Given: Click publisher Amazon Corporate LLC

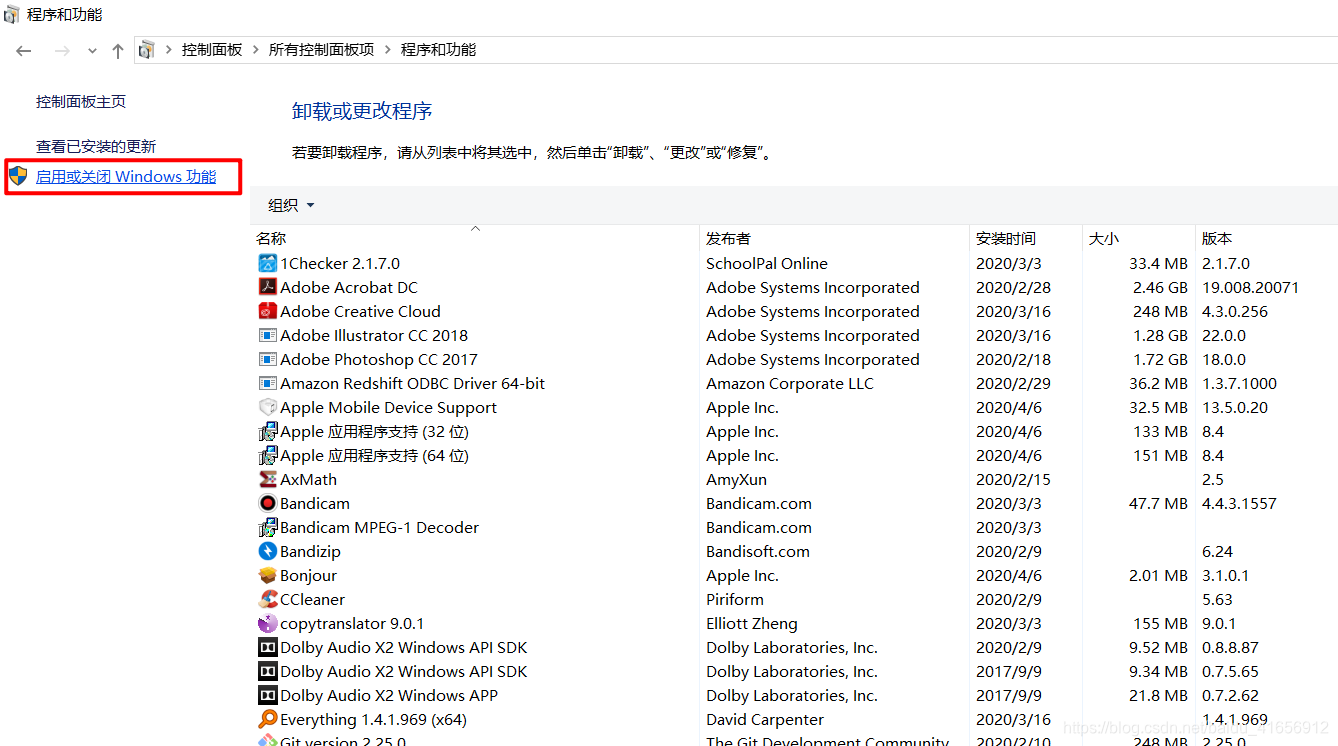Looking at the screenshot, I should [790, 383].
